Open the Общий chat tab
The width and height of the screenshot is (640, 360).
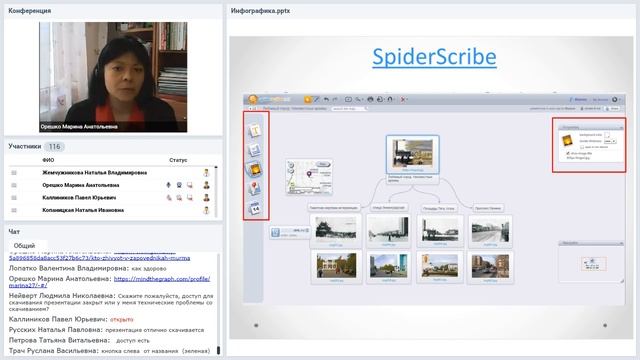24,246
